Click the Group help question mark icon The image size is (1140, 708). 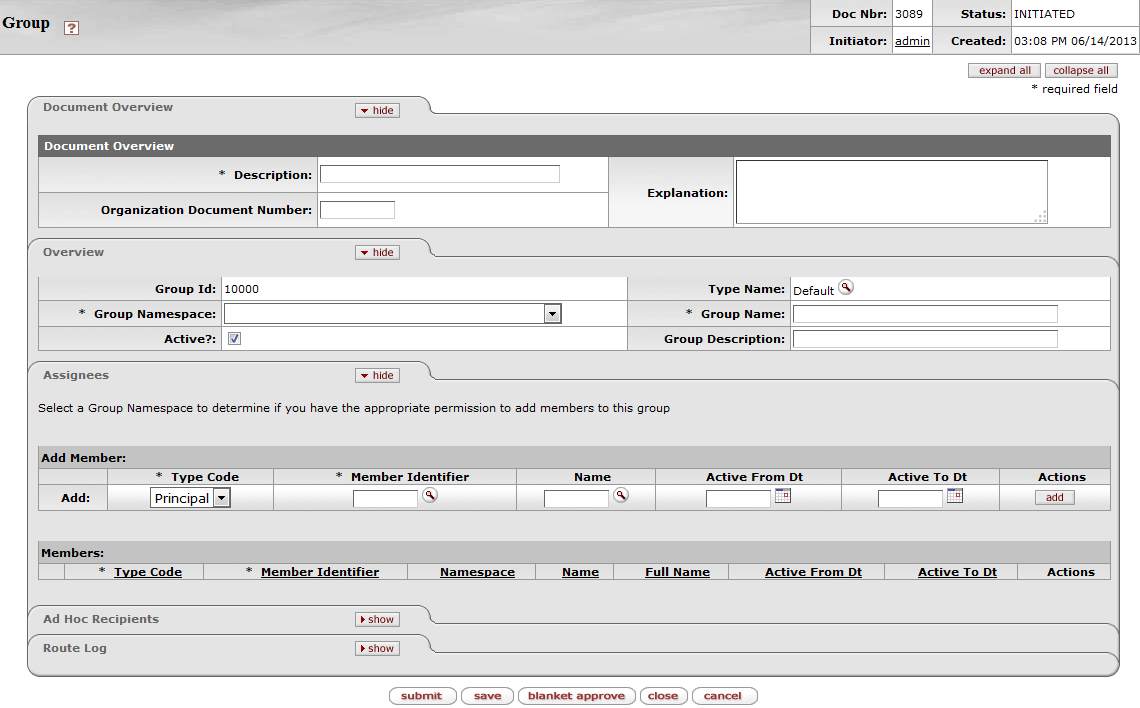click(71, 28)
